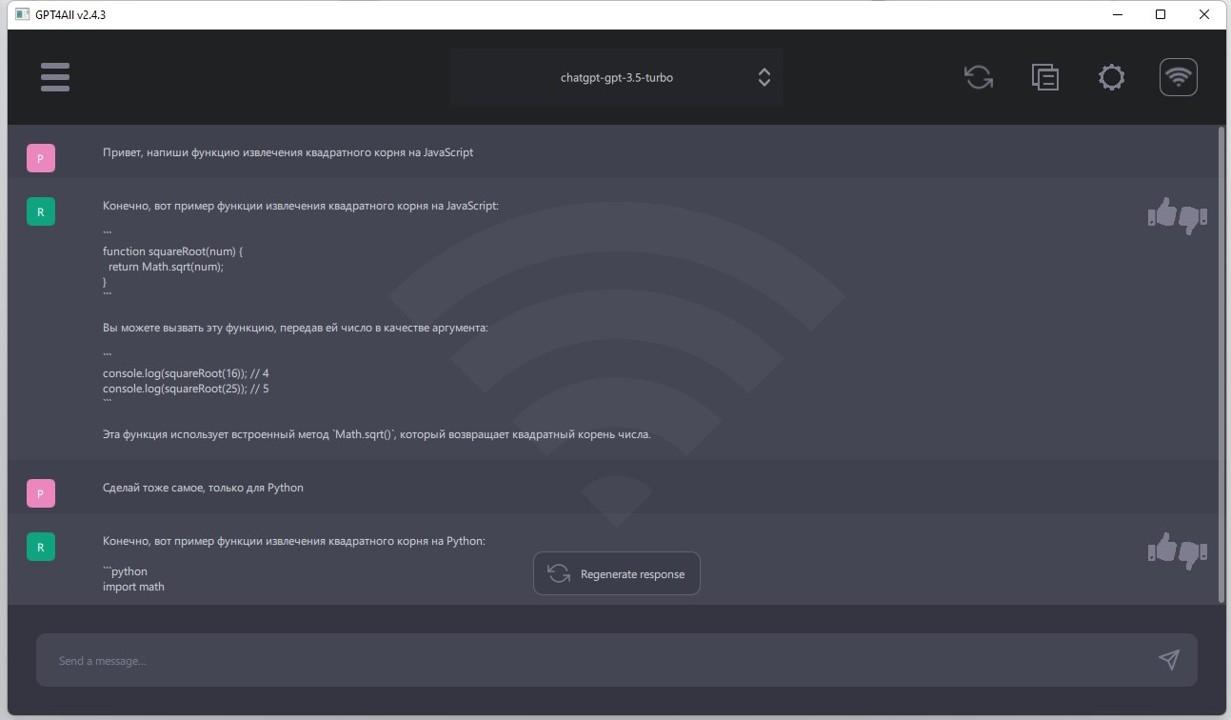Screen dimensions: 1231x720
Task: Open the hamburger menu drawer
Action: coord(55,77)
